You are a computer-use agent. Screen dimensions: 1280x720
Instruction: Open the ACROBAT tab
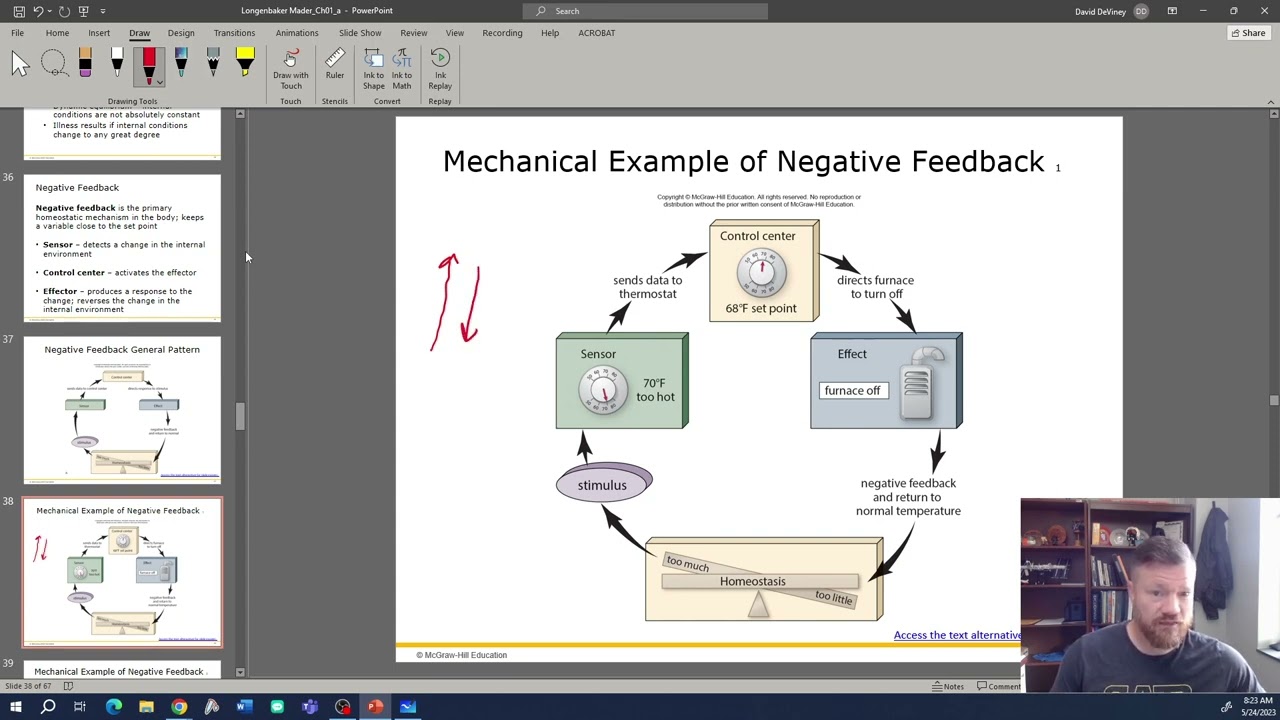tap(597, 33)
